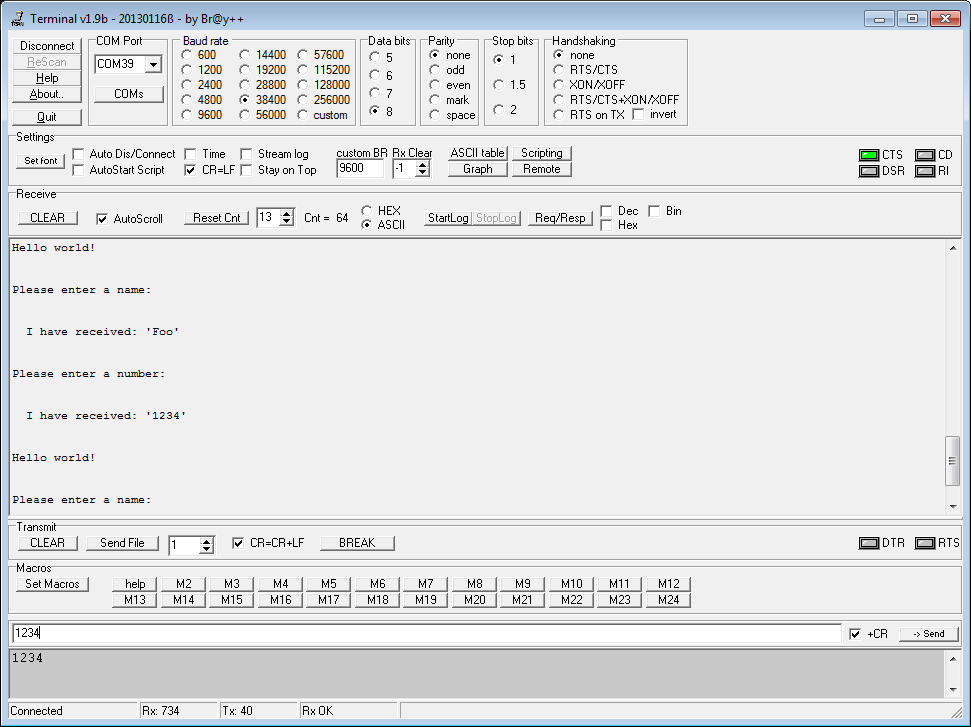The height and width of the screenshot is (727, 971).
Task: Click the custom BR input field
Action: click(x=360, y=168)
